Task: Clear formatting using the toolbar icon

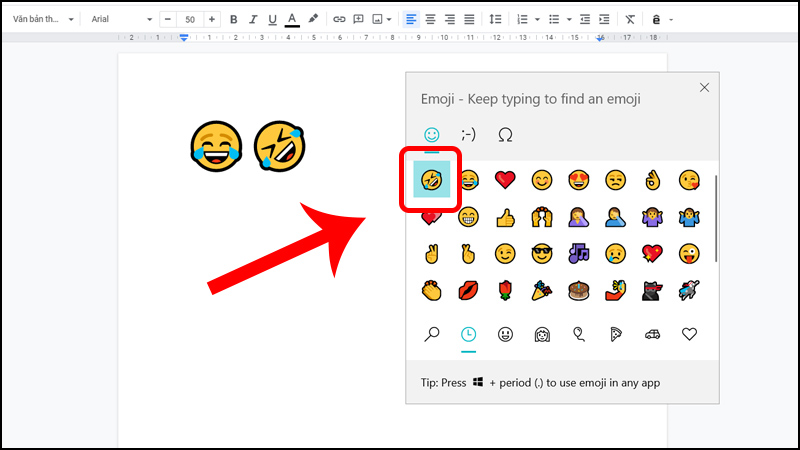Action: [x=629, y=19]
